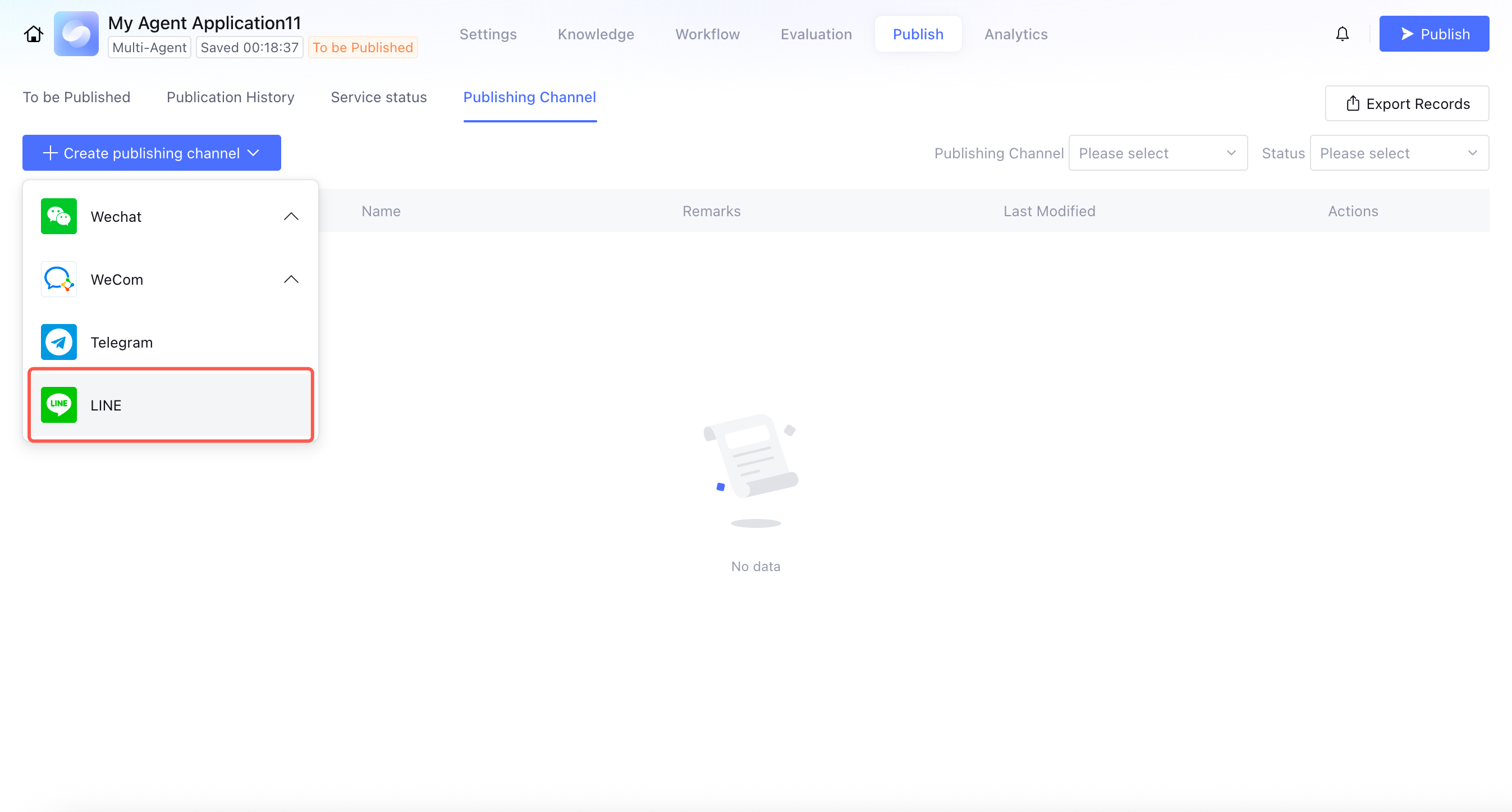Go to the Workflow section
The height and width of the screenshot is (812, 1512).
coord(707,34)
